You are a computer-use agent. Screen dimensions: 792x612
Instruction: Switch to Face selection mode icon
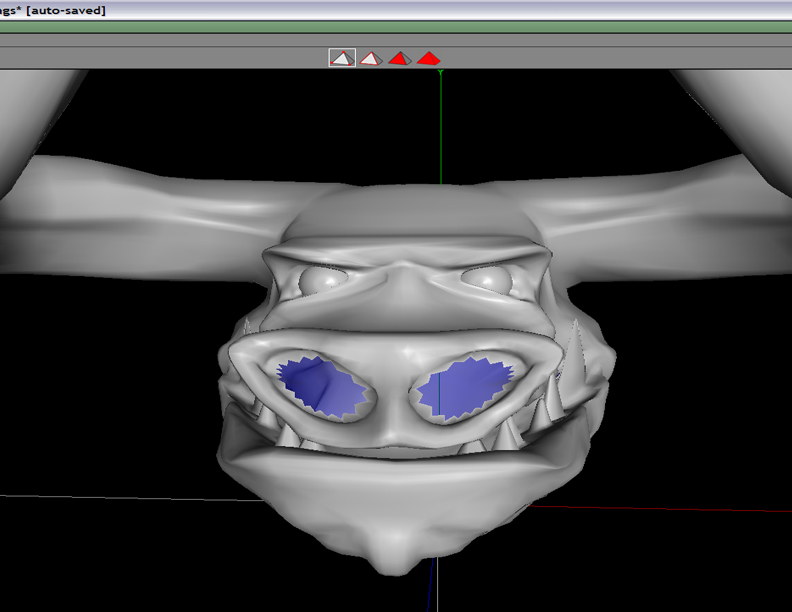tap(400, 58)
